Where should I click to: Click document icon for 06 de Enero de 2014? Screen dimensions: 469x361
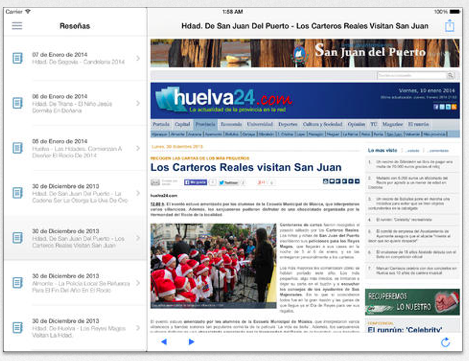pyautogui.click(x=18, y=103)
